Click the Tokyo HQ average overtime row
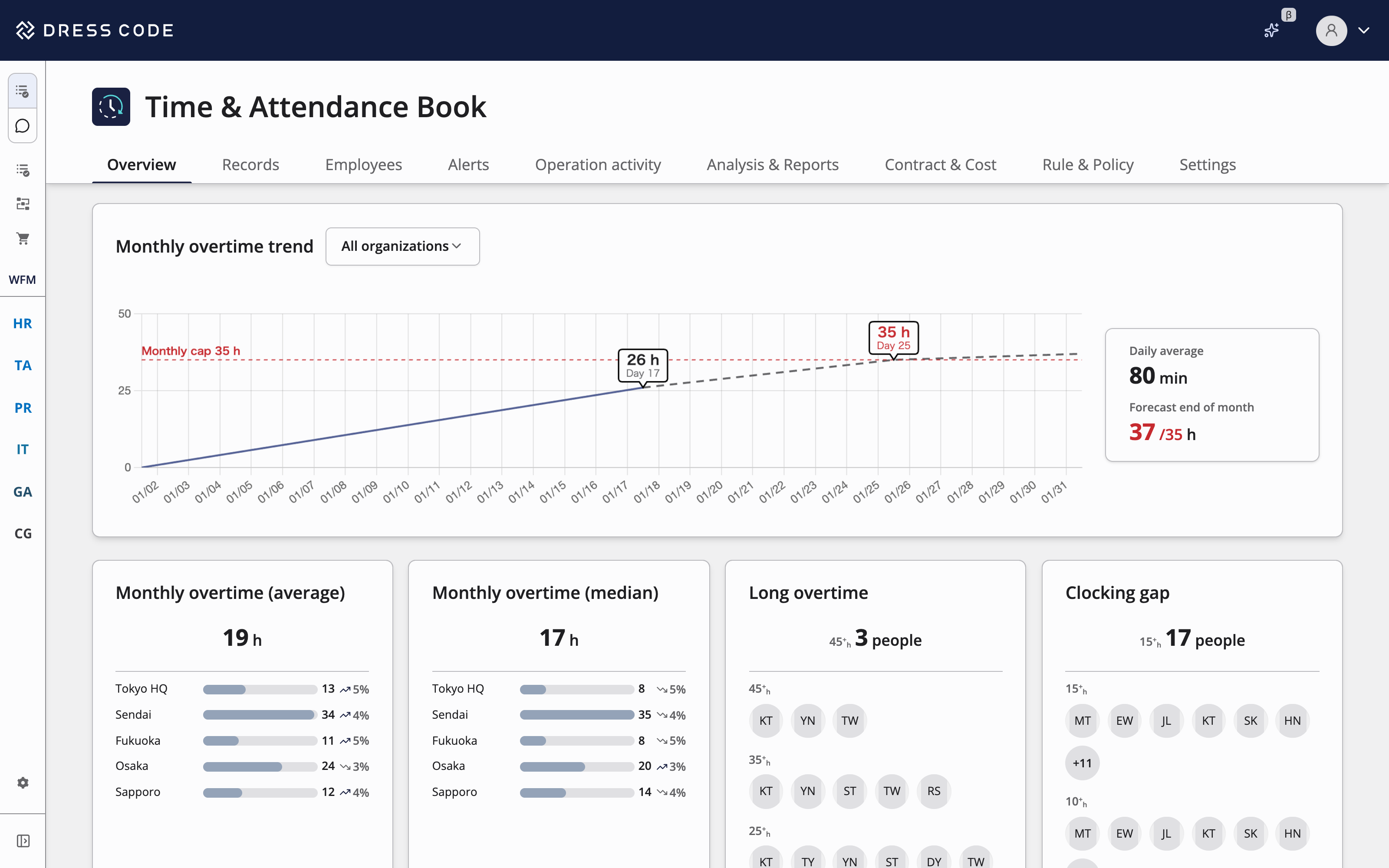This screenshot has width=1389, height=868. [242, 689]
